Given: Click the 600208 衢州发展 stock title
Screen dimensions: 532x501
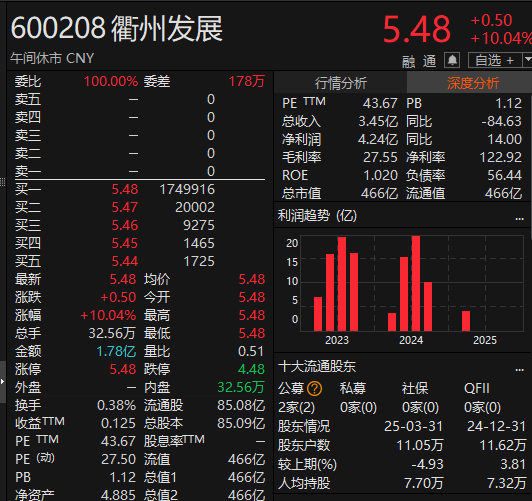Looking at the screenshot, I should tap(116, 29).
